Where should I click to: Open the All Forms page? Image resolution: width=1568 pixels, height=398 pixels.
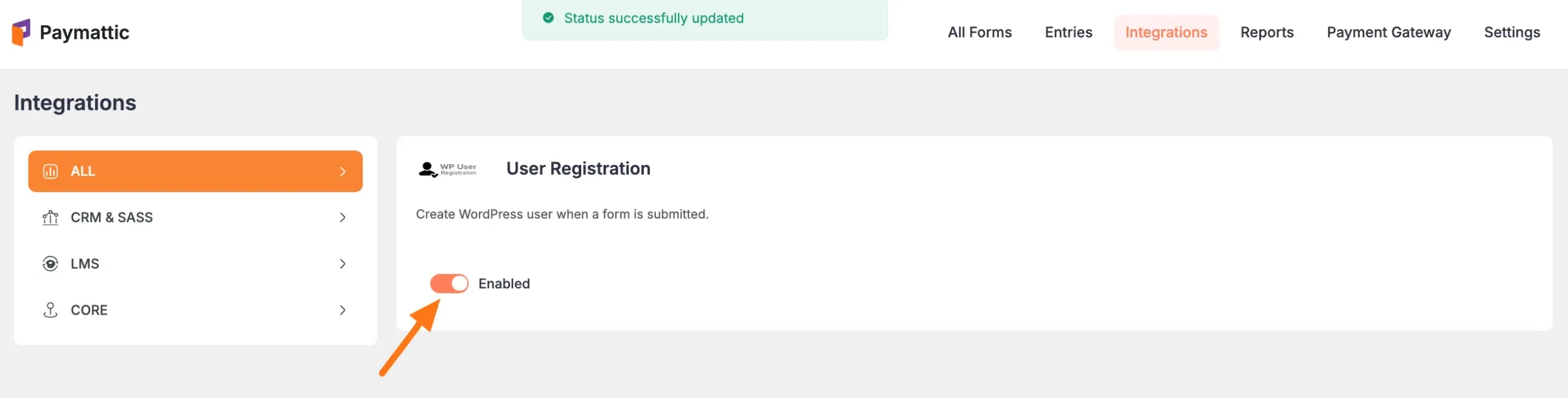click(979, 32)
